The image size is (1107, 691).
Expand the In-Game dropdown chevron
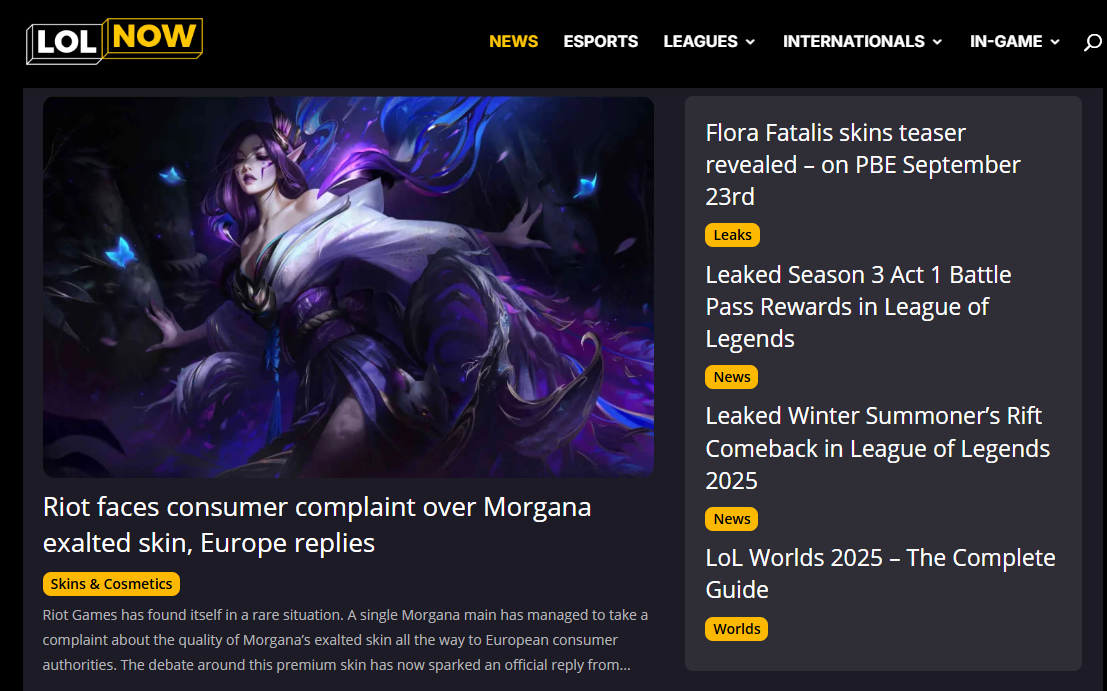tap(1055, 42)
